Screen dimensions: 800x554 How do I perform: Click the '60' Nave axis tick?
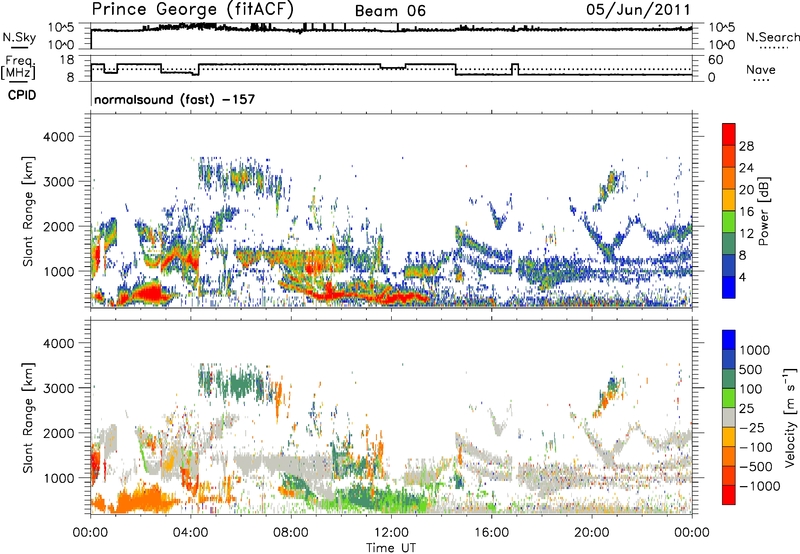716,60
